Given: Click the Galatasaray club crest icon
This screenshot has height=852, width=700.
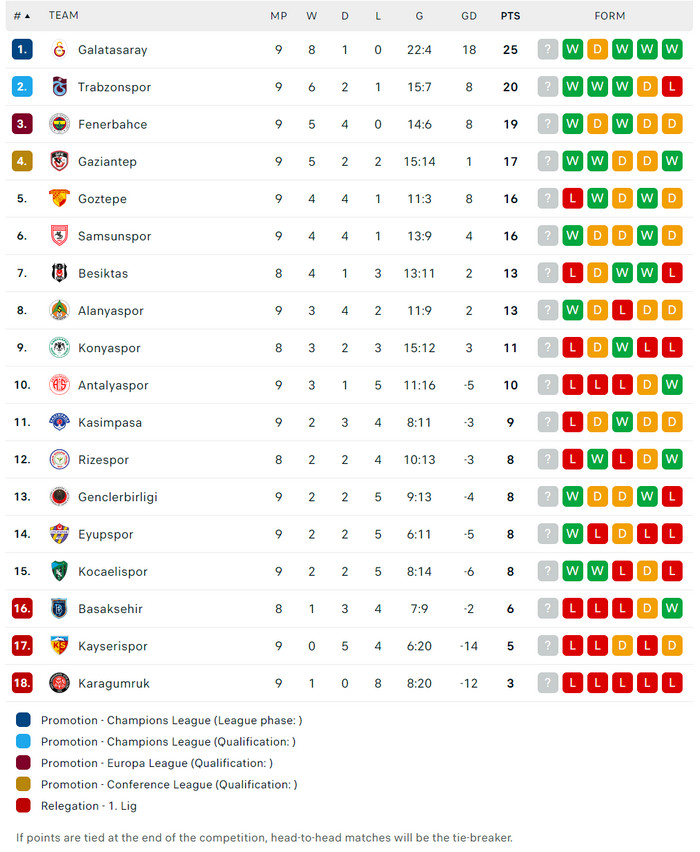Looking at the screenshot, I should point(59,50).
